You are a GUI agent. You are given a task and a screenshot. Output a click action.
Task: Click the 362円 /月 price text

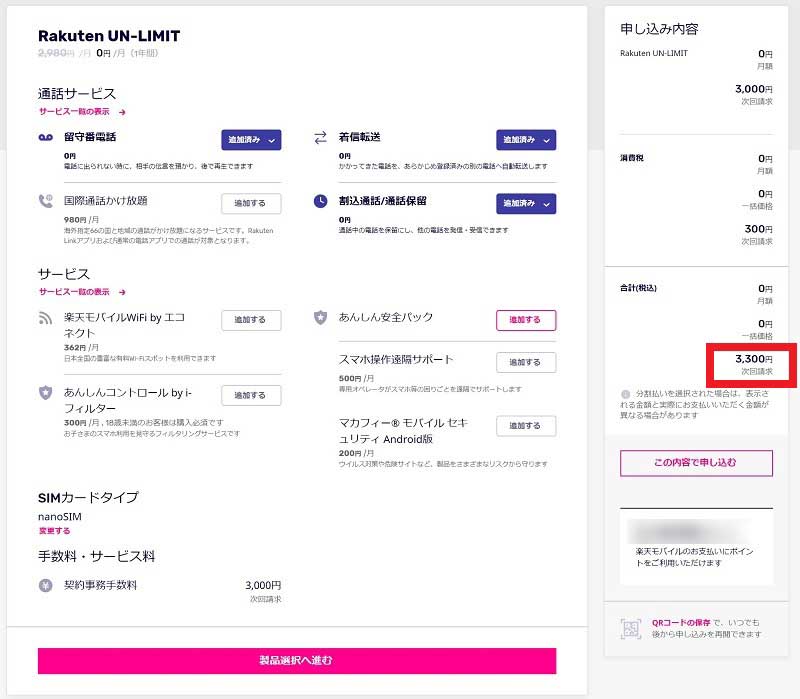(x=81, y=347)
